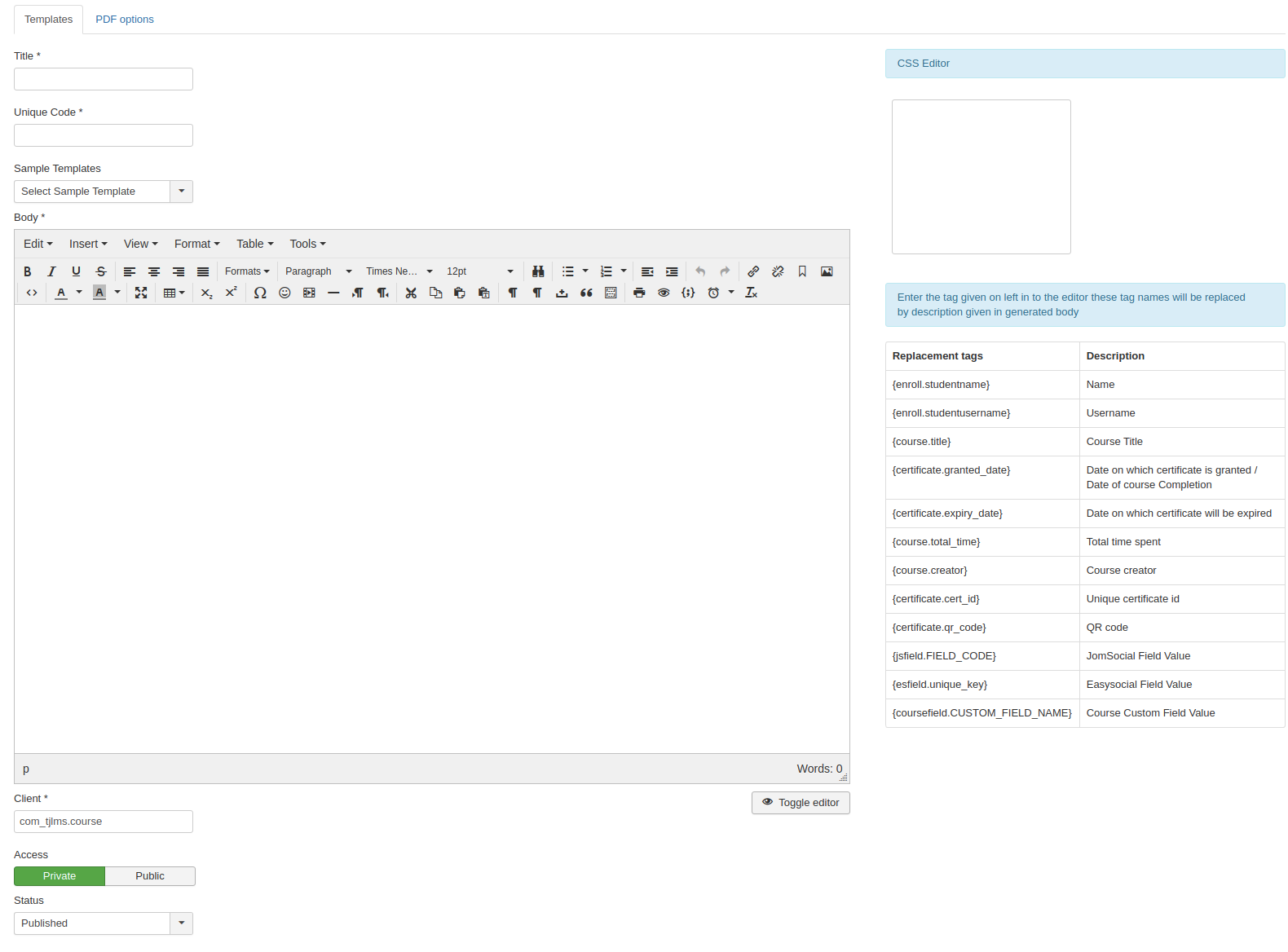Click into the Title input field
The image size is (1288, 952).
pyautogui.click(x=104, y=79)
